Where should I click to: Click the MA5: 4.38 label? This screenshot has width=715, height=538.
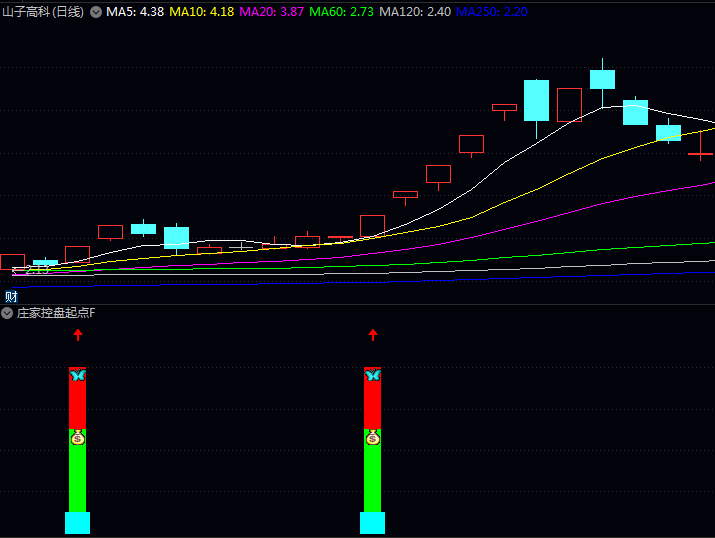[x=135, y=12]
